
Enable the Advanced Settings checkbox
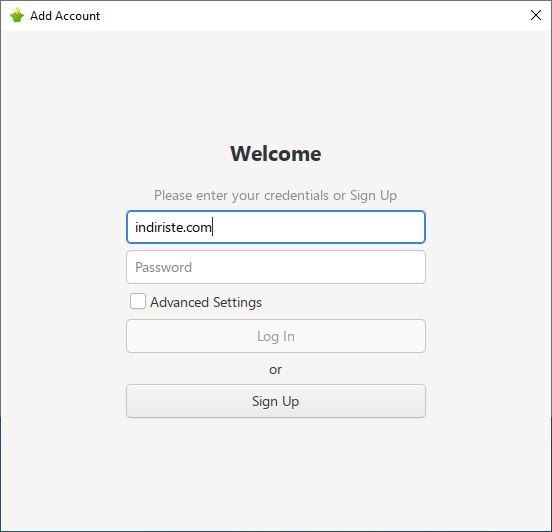pyautogui.click(x=138, y=302)
